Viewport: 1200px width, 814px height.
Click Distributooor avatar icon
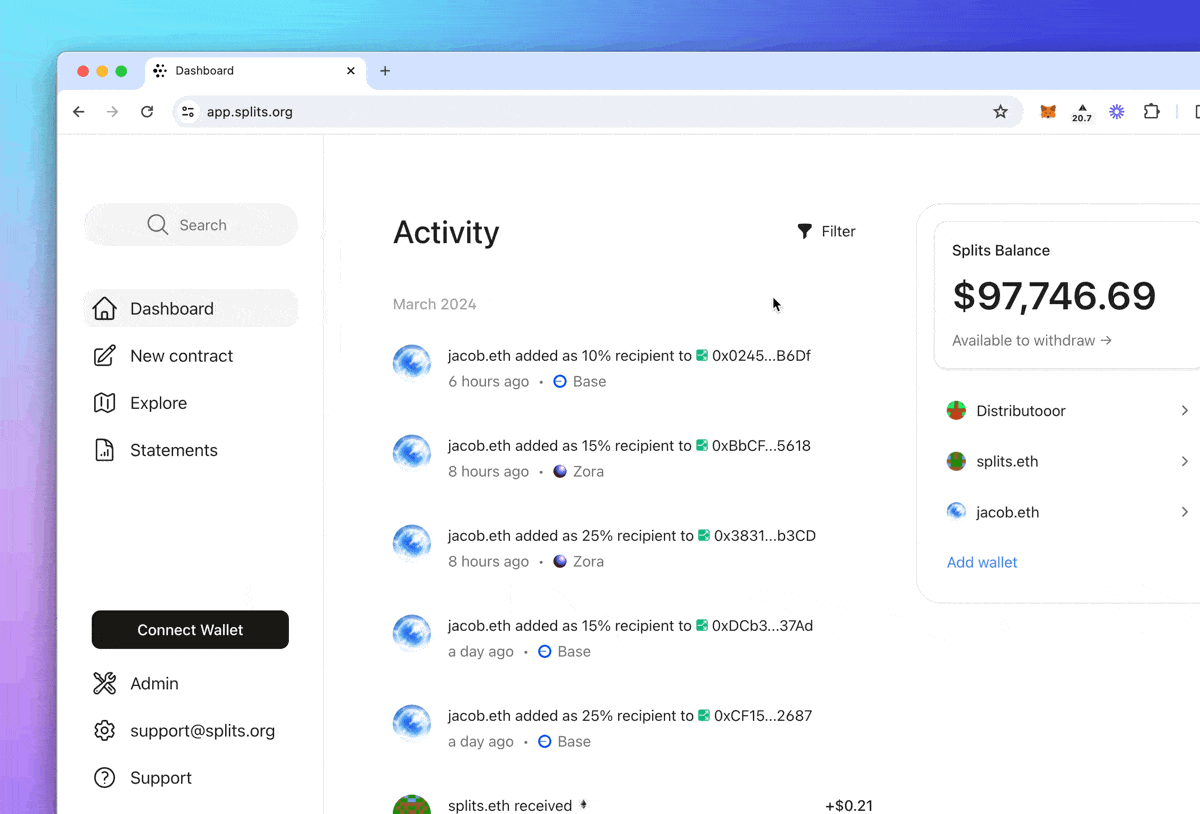click(956, 411)
